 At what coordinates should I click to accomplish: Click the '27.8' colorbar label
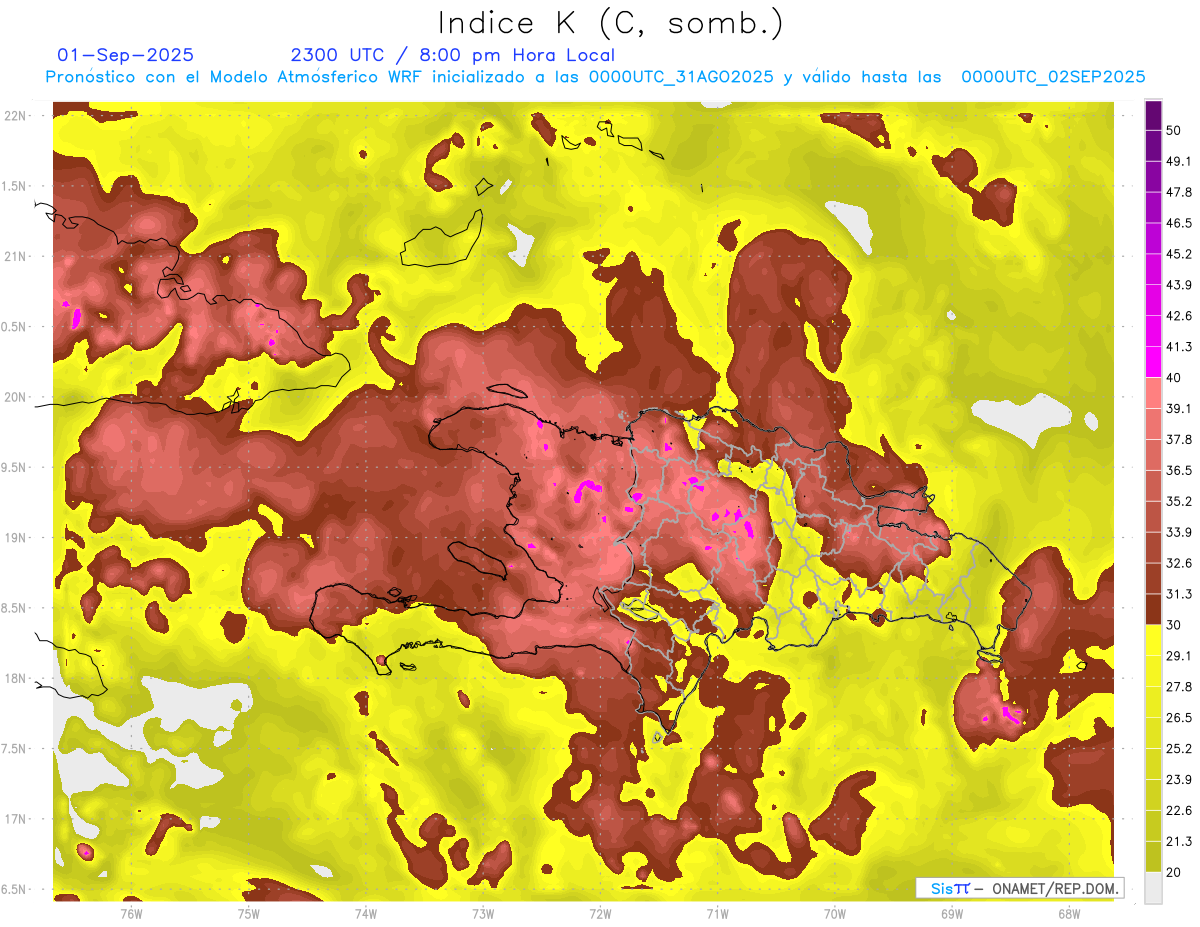click(1179, 686)
